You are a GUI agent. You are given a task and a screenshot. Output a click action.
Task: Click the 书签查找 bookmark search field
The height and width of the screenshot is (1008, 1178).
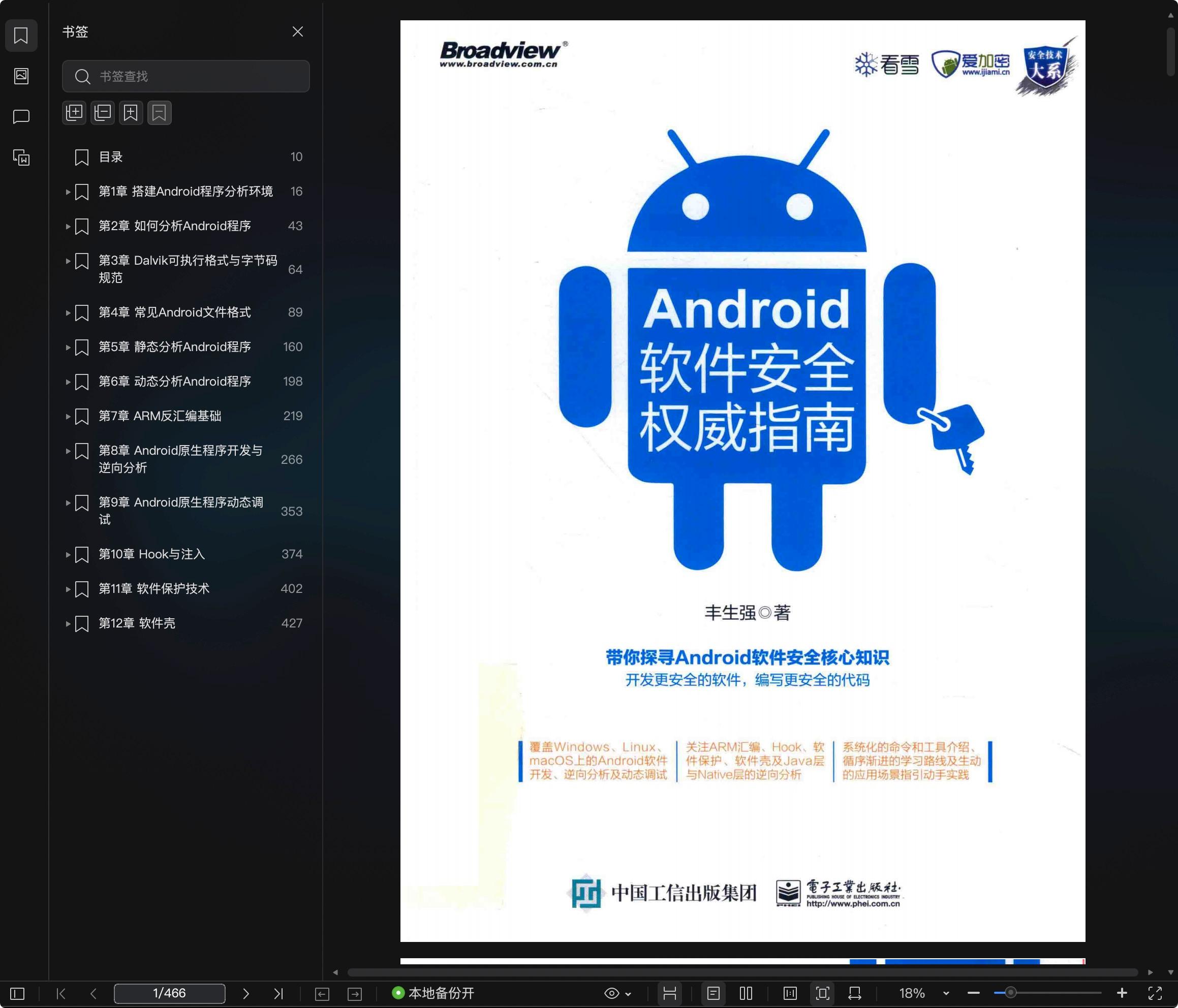point(186,76)
